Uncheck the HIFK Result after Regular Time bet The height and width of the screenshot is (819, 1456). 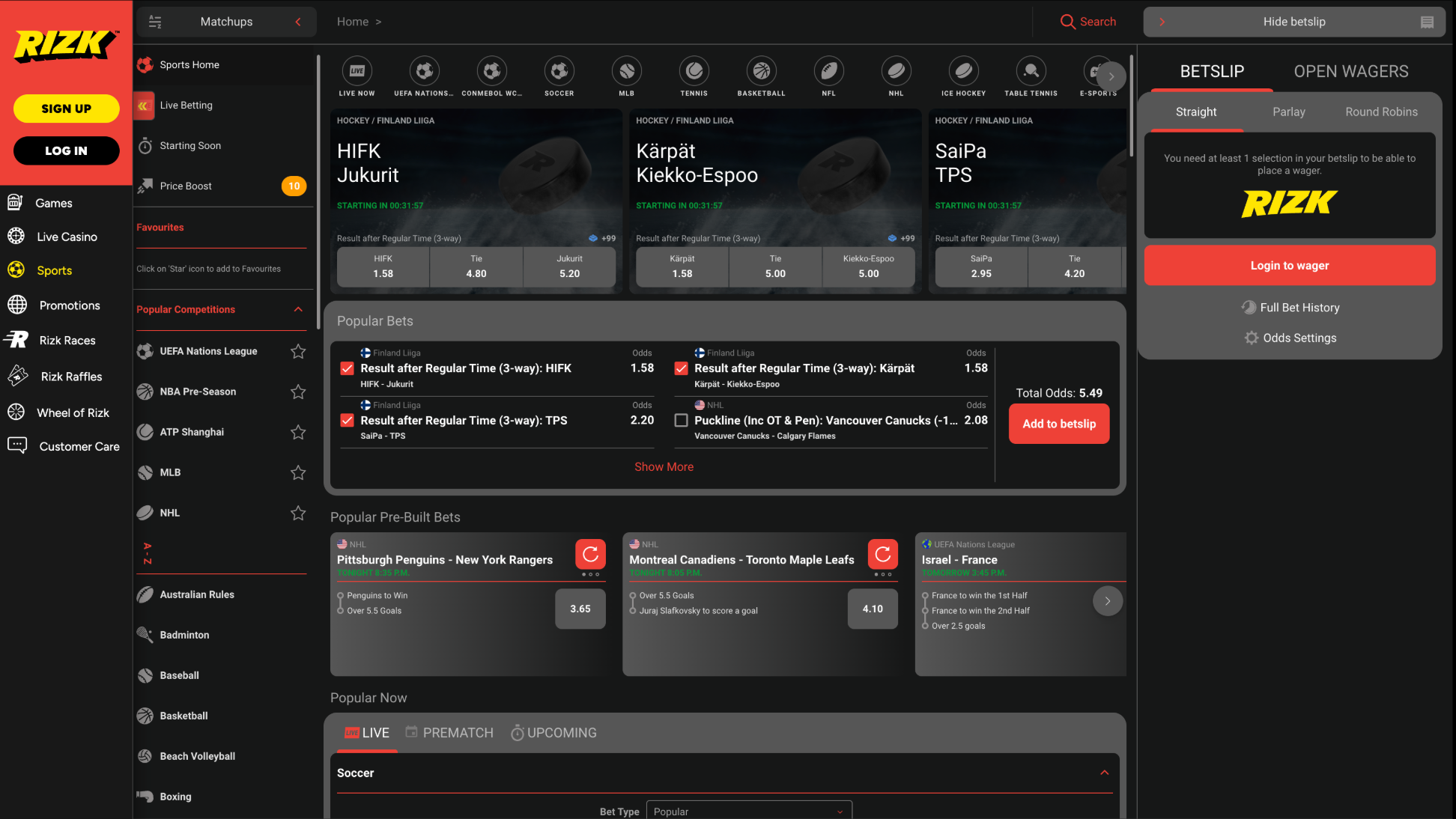347,368
